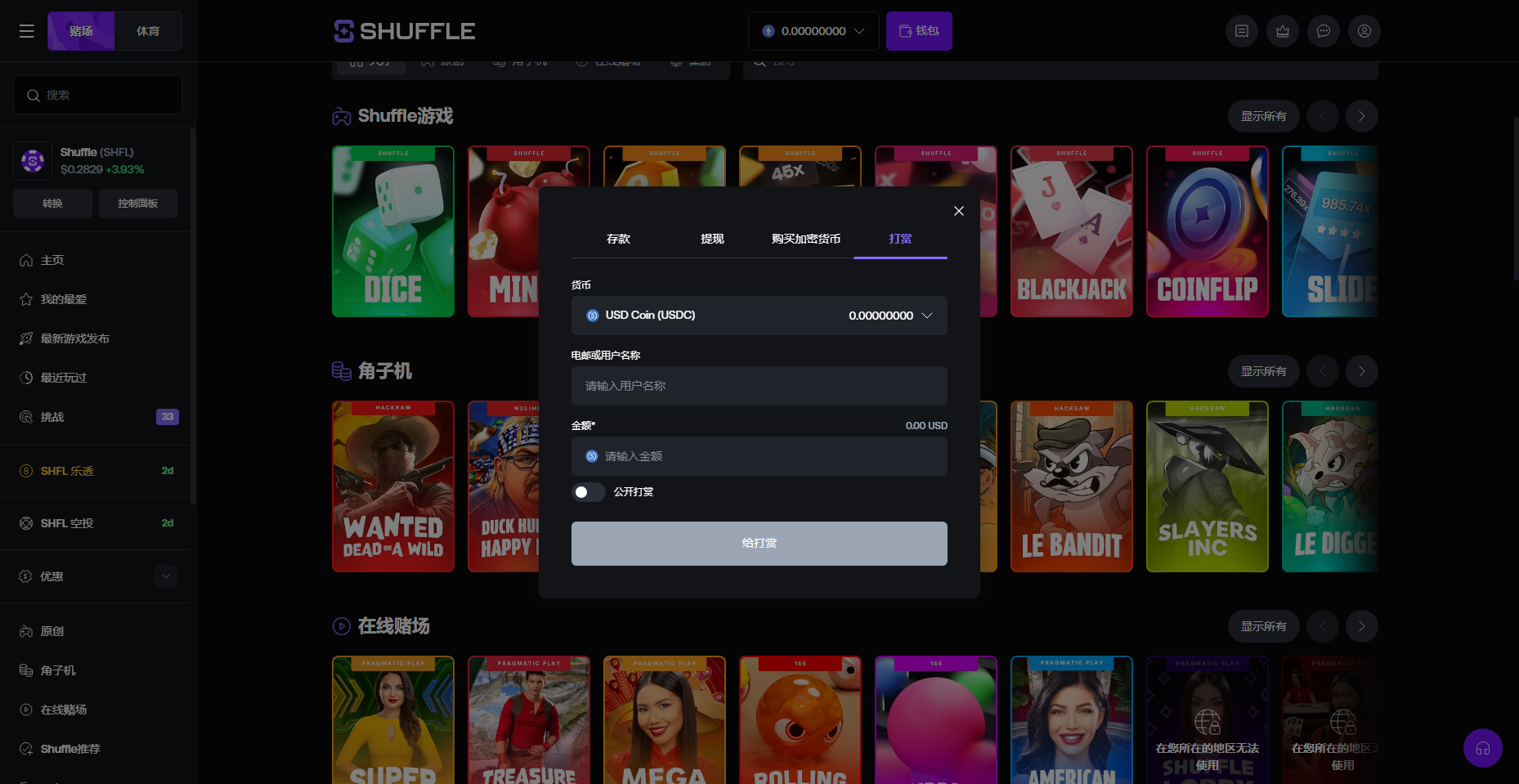Open the Le Bandit slot thumbnail

pyautogui.click(x=1072, y=486)
